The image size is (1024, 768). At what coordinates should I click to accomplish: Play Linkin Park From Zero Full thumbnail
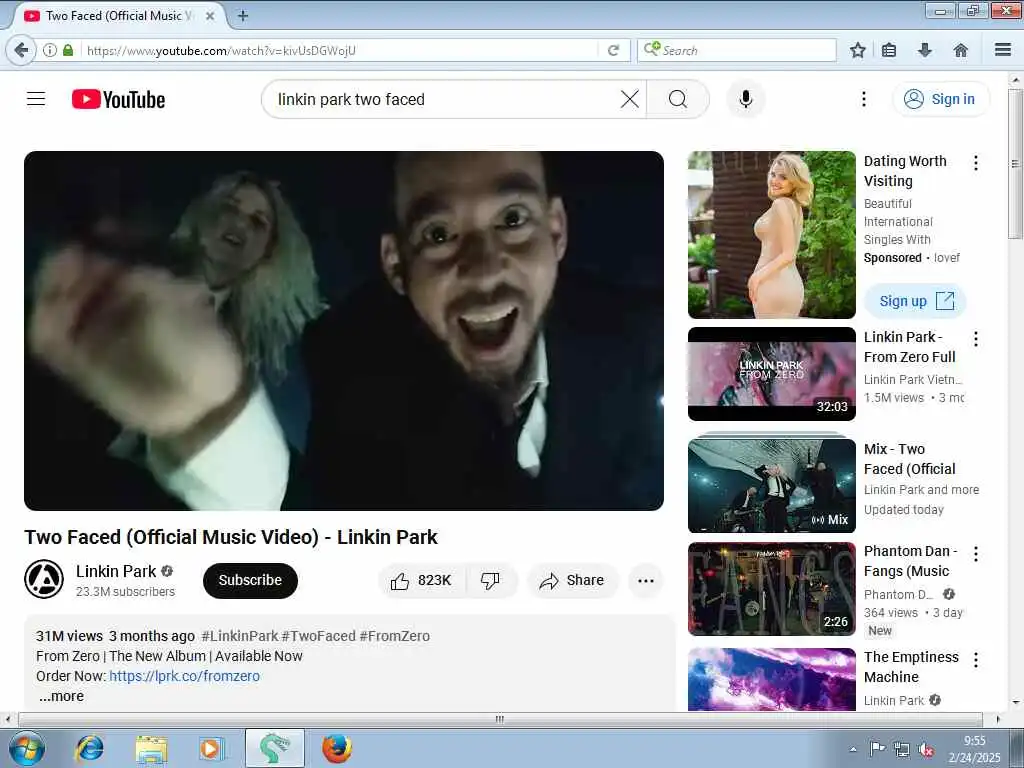(771, 374)
